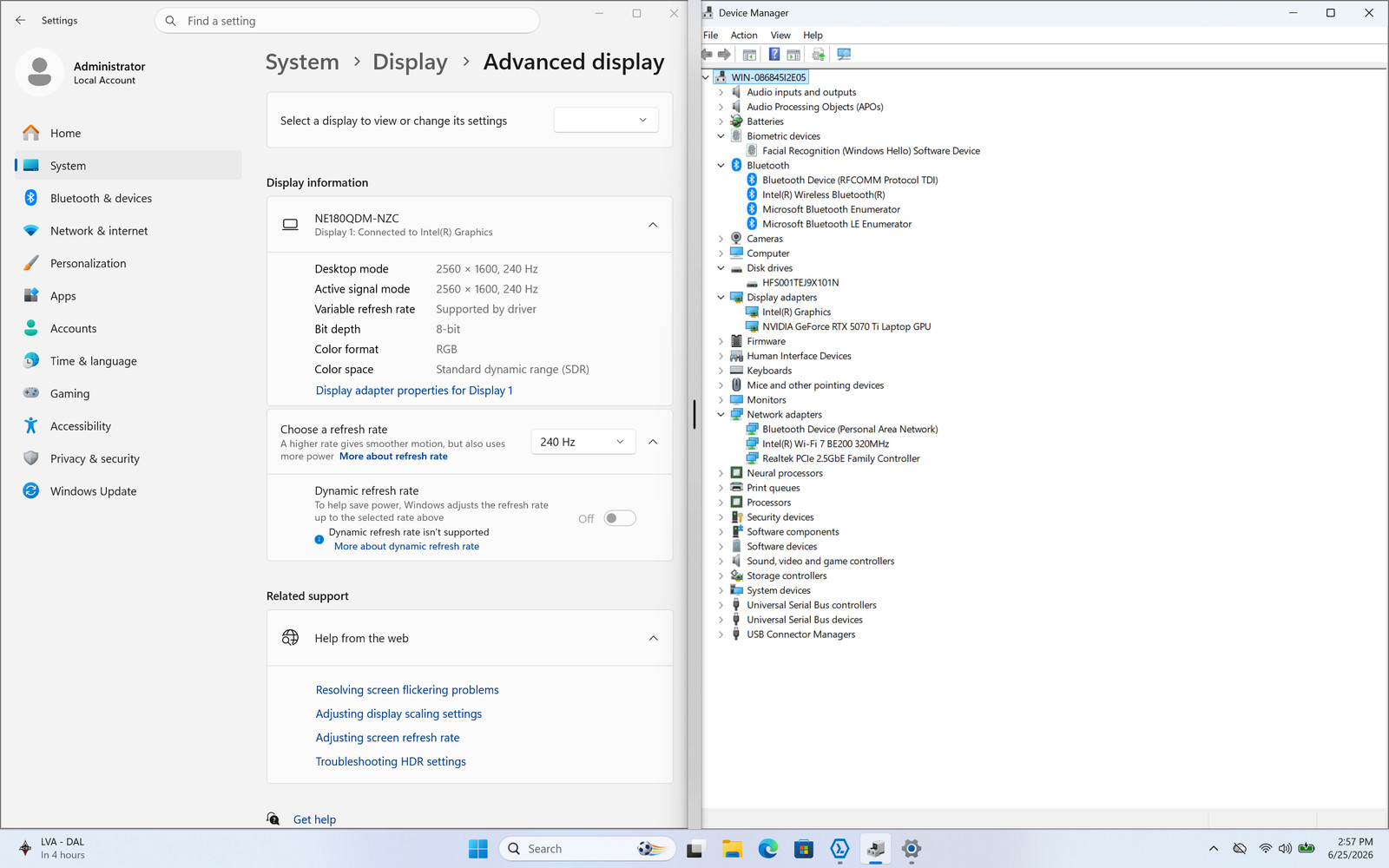Click Show/Hide Console Tree toolbar icon

(749, 55)
